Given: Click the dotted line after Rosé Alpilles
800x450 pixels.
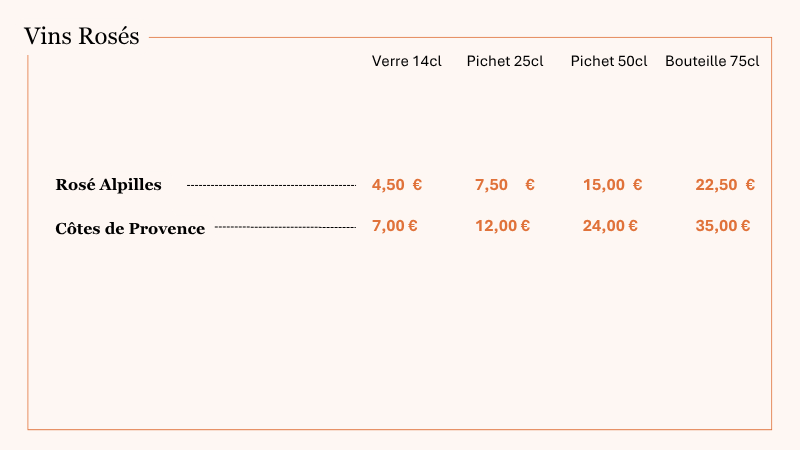Looking at the screenshot, I should tap(271, 185).
